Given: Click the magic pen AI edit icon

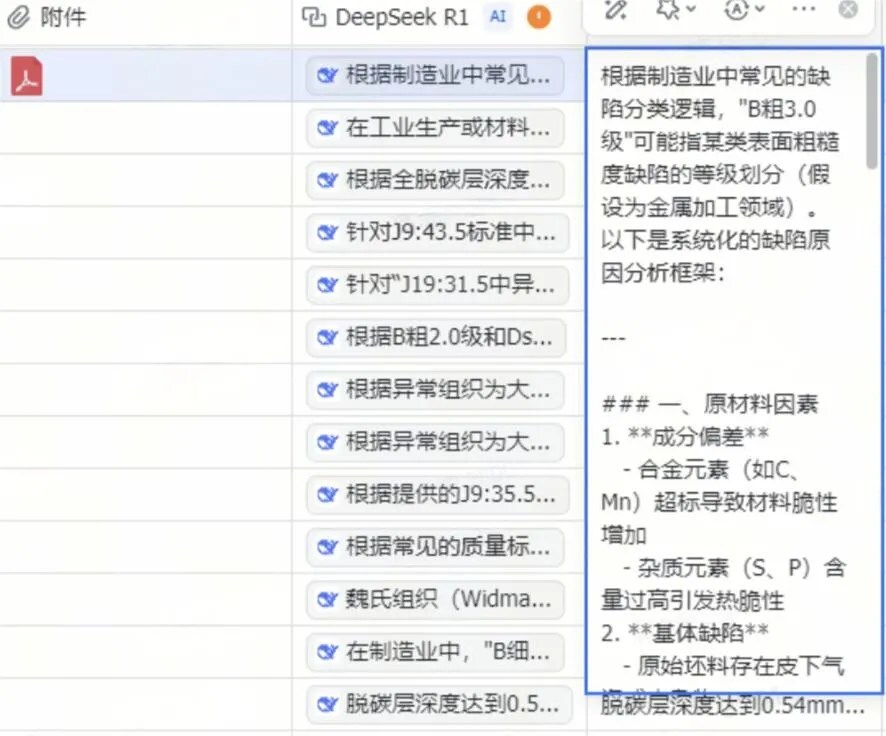Looking at the screenshot, I should pos(616,9).
